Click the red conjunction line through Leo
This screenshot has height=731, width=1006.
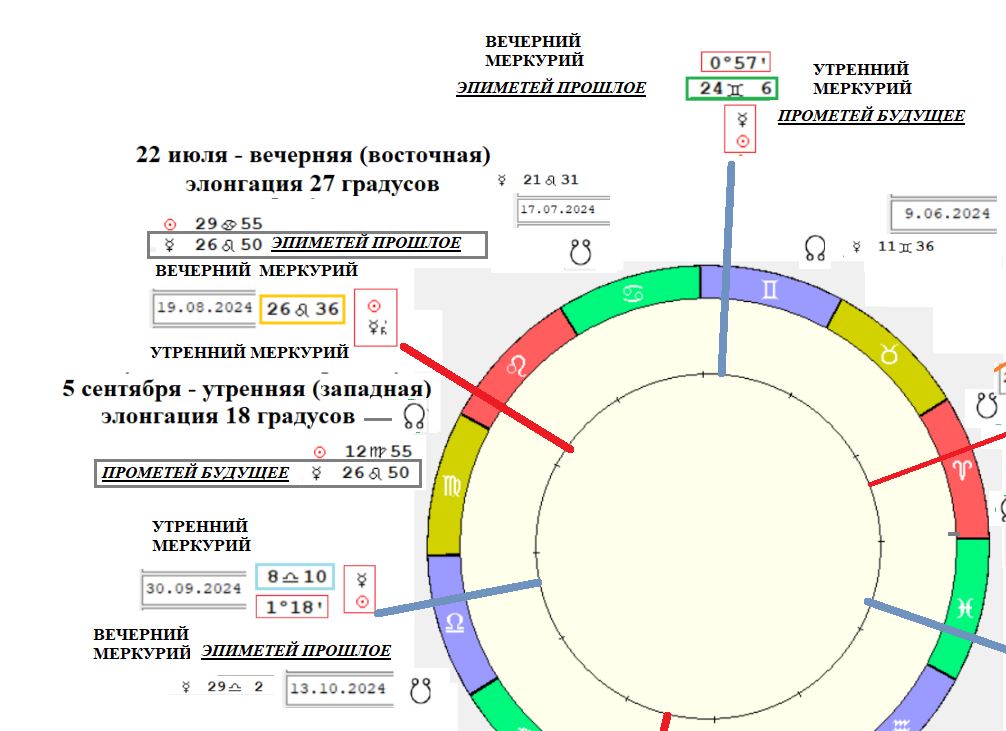click(x=486, y=398)
